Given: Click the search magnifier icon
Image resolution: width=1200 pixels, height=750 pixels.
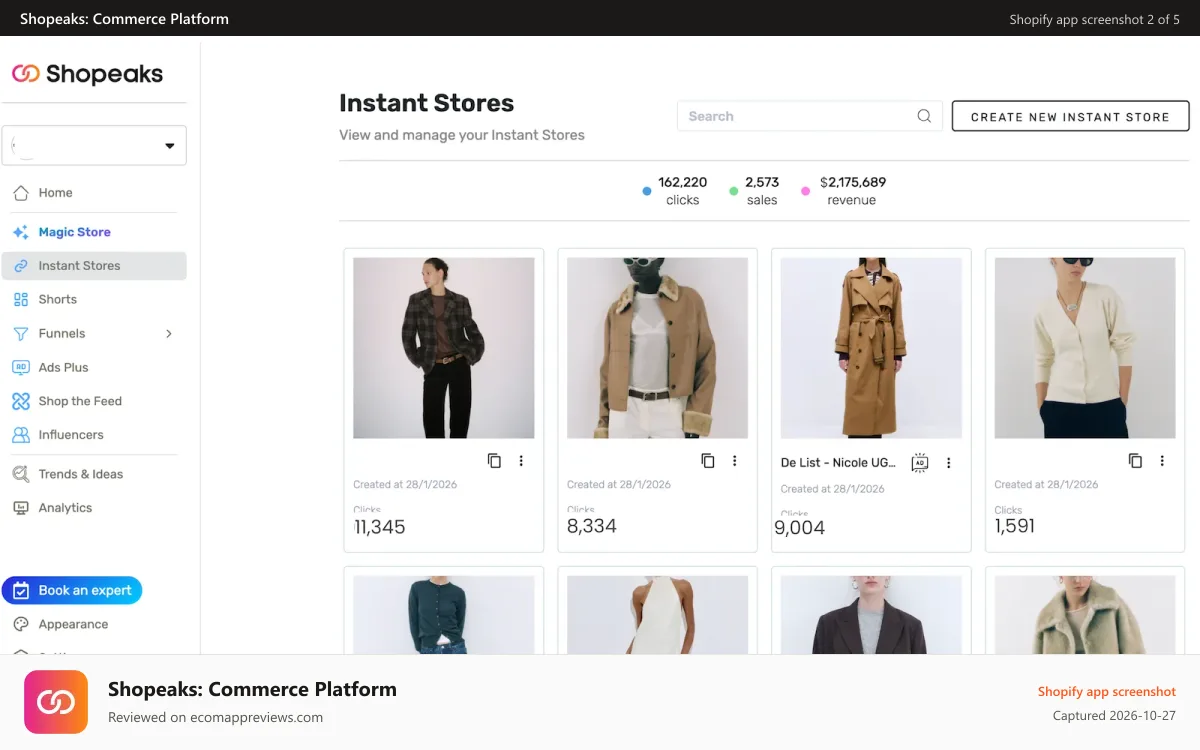Looking at the screenshot, I should tap(924, 116).
